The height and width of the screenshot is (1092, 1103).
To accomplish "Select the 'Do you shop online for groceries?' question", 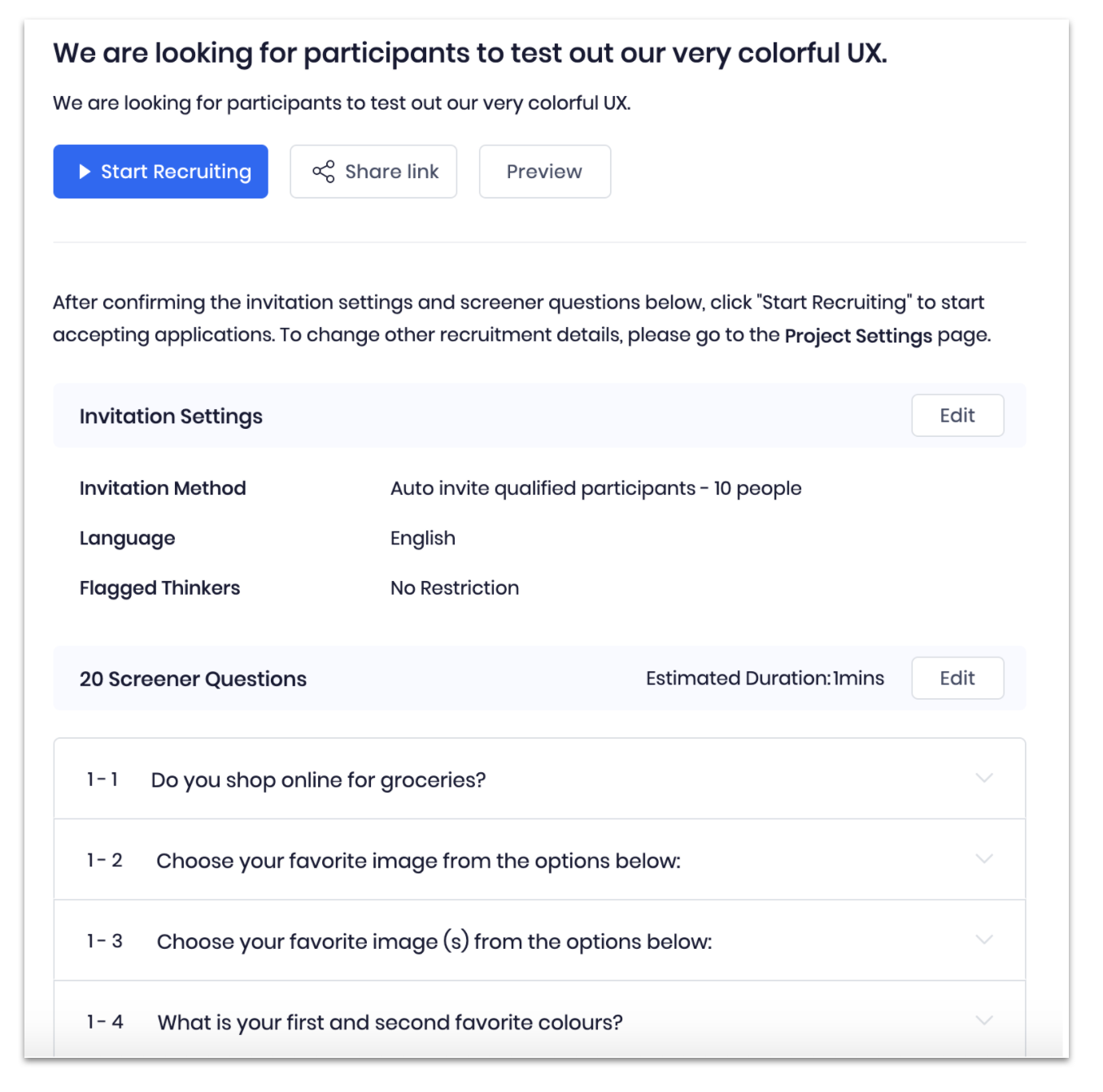I will click(x=318, y=780).
